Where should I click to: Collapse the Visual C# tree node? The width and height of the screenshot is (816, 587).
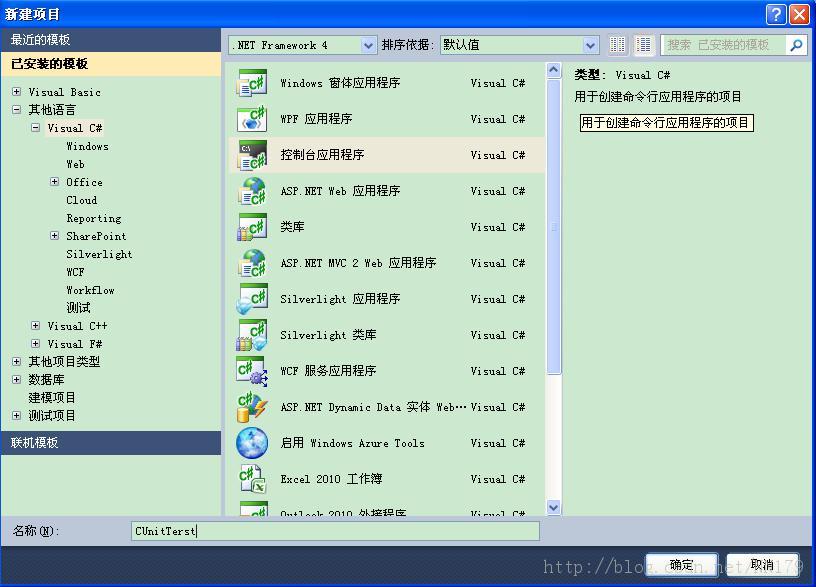coord(36,128)
